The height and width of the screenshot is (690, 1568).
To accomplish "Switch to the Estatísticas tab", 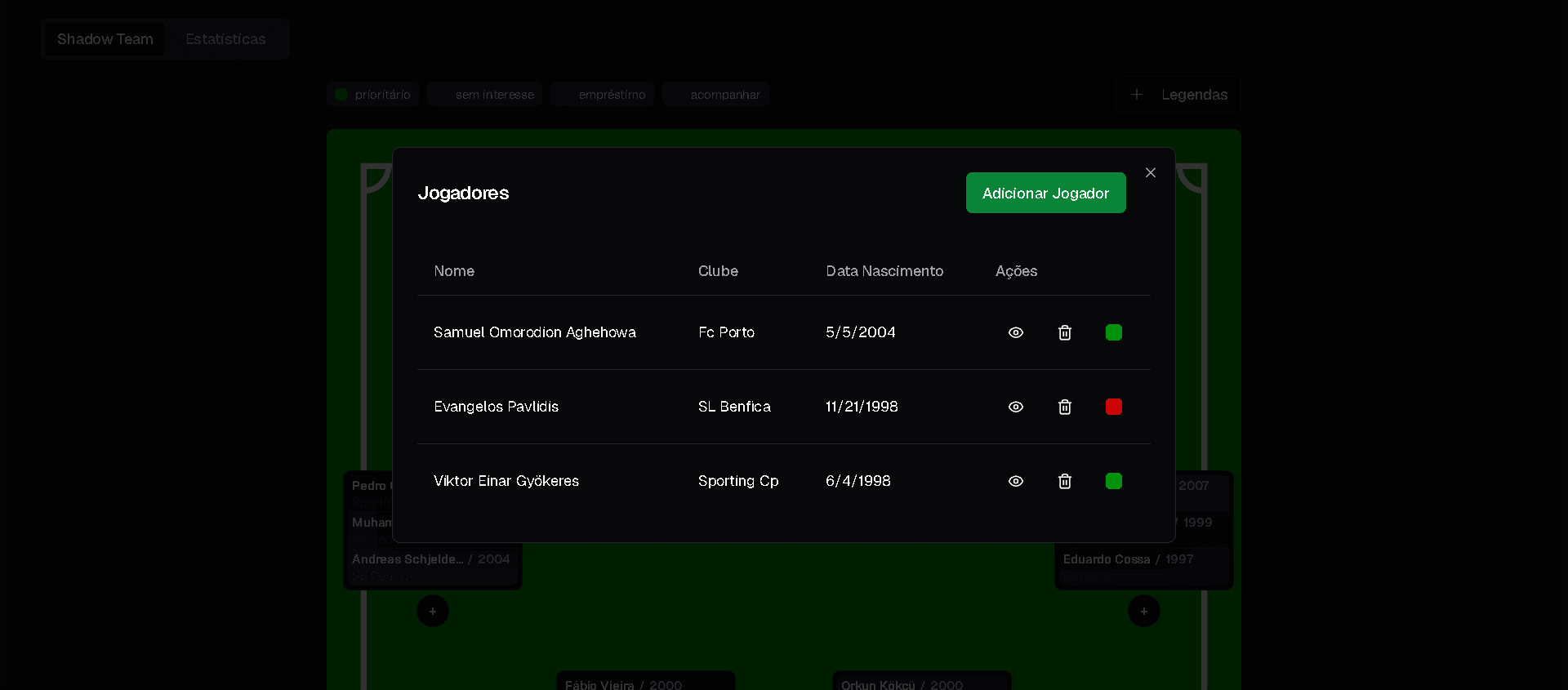I will (x=225, y=39).
